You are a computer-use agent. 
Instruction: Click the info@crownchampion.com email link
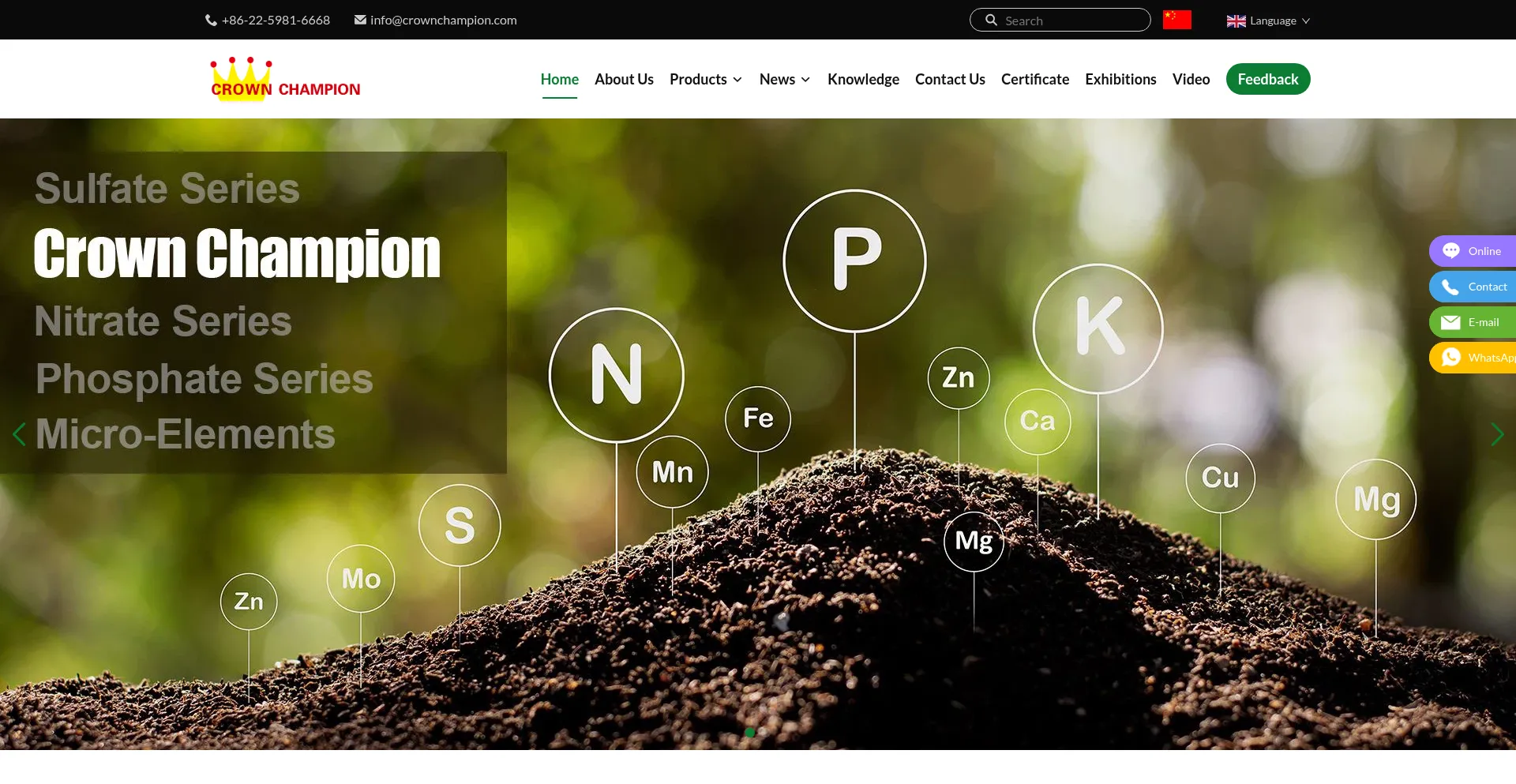443,21
